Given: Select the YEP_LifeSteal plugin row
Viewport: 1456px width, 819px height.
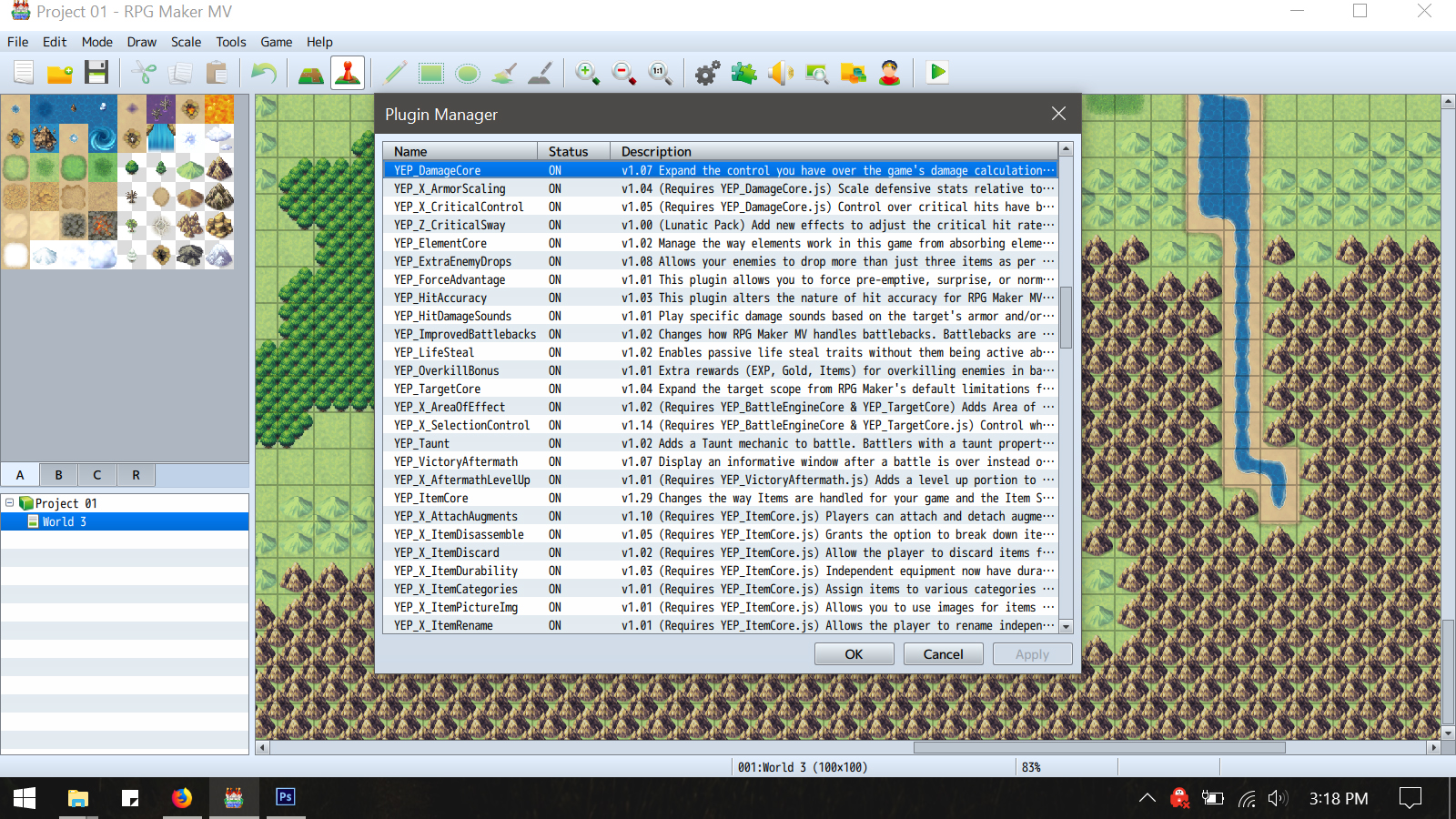Looking at the screenshot, I should point(720,352).
